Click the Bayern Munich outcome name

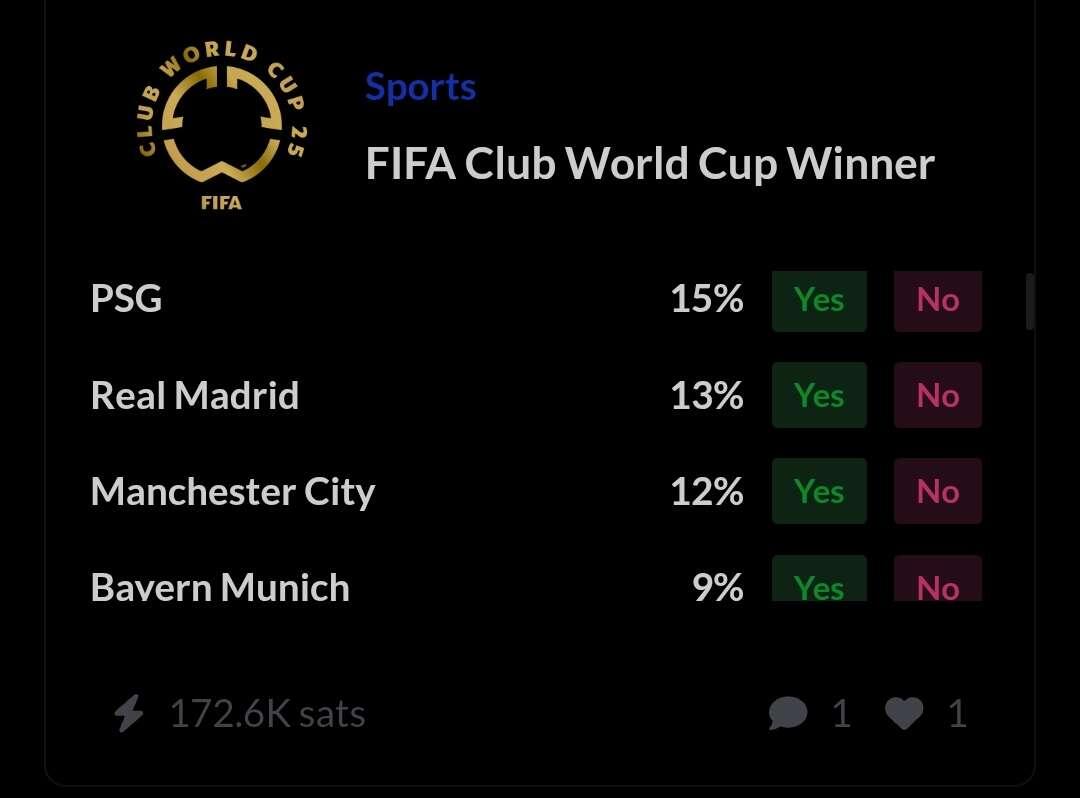point(220,587)
